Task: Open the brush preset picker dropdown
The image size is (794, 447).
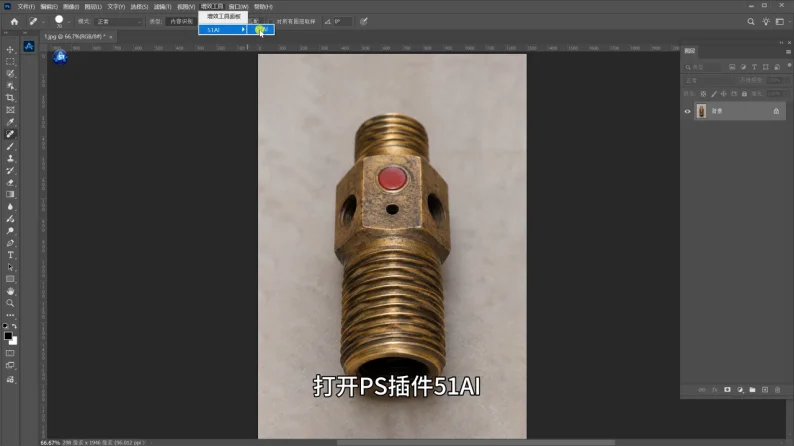Action: 69,22
